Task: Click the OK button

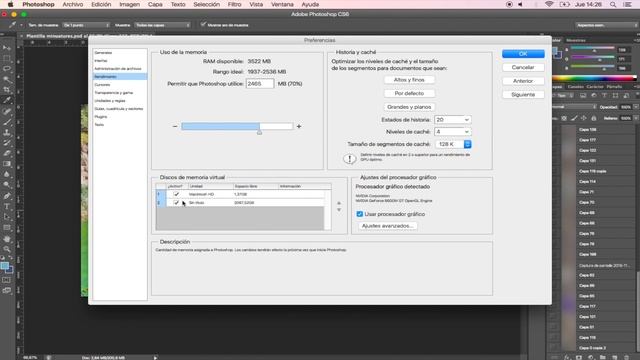Action: click(523, 54)
